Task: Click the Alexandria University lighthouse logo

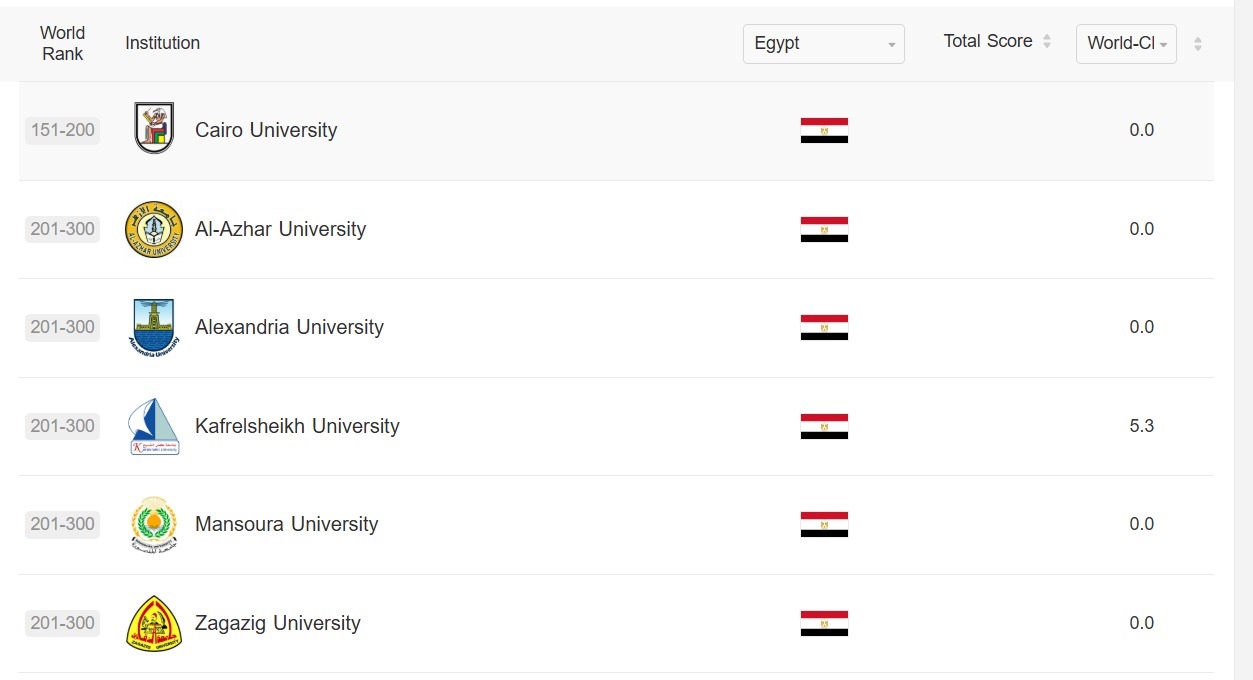Action: coord(154,327)
